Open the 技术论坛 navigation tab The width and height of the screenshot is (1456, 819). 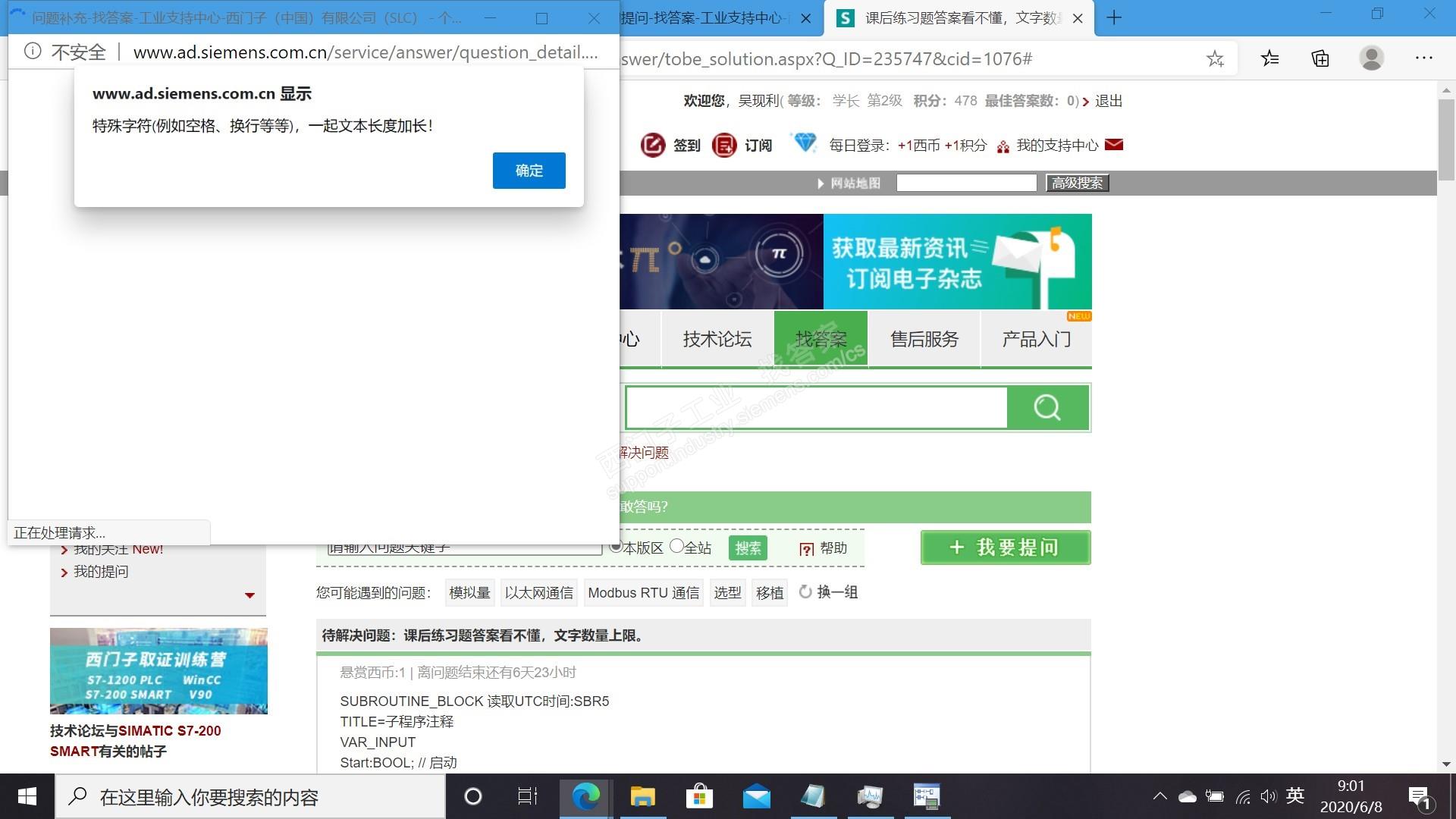(717, 339)
